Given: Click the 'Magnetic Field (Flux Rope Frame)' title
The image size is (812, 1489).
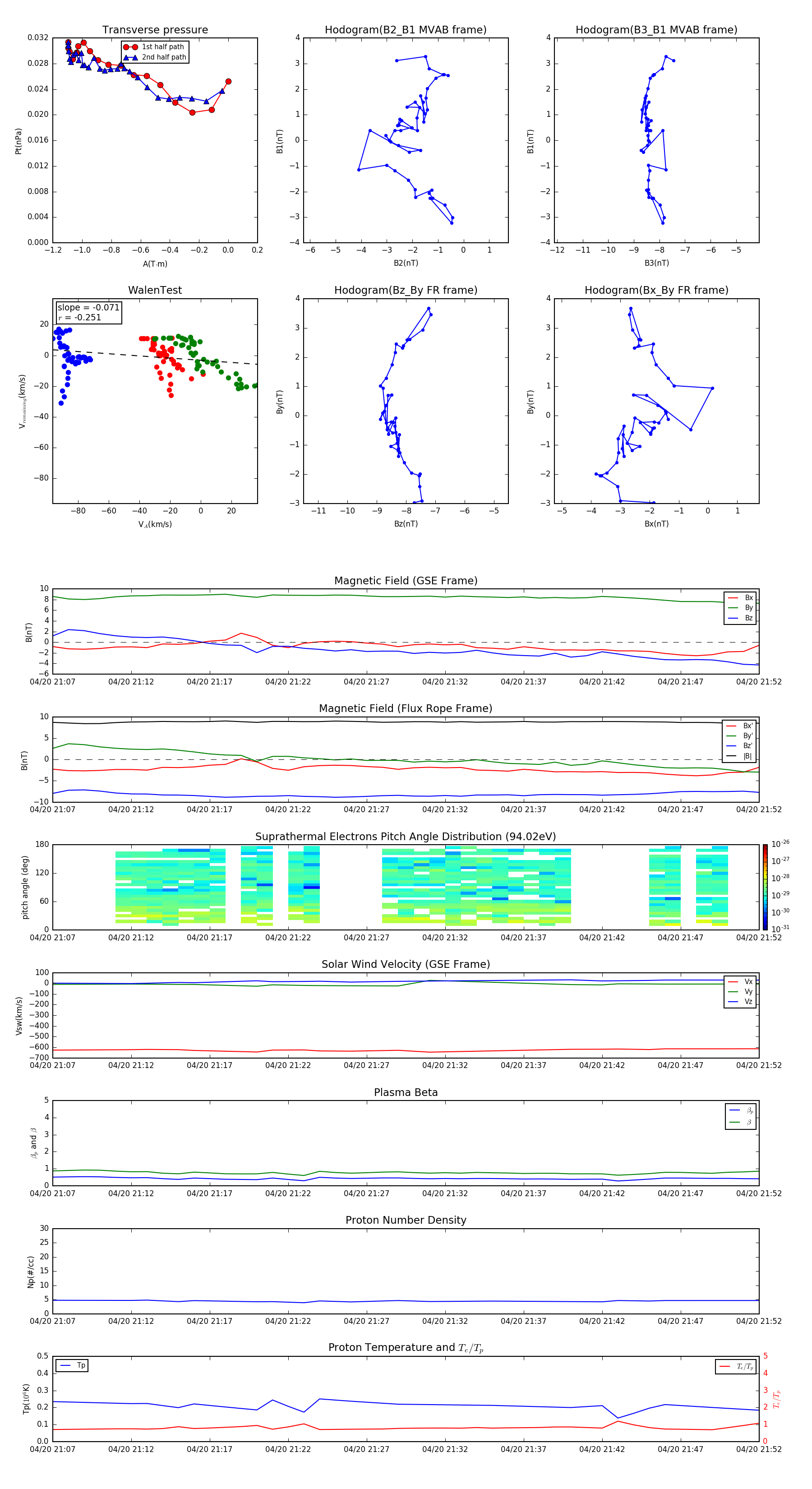Looking at the screenshot, I should pyautogui.click(x=406, y=709).
